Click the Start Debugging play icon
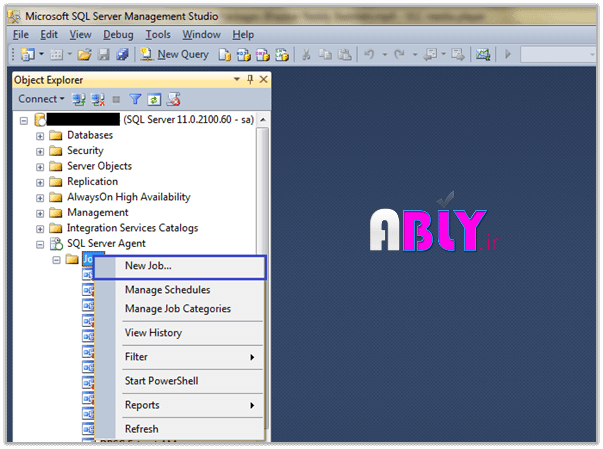 (x=508, y=55)
